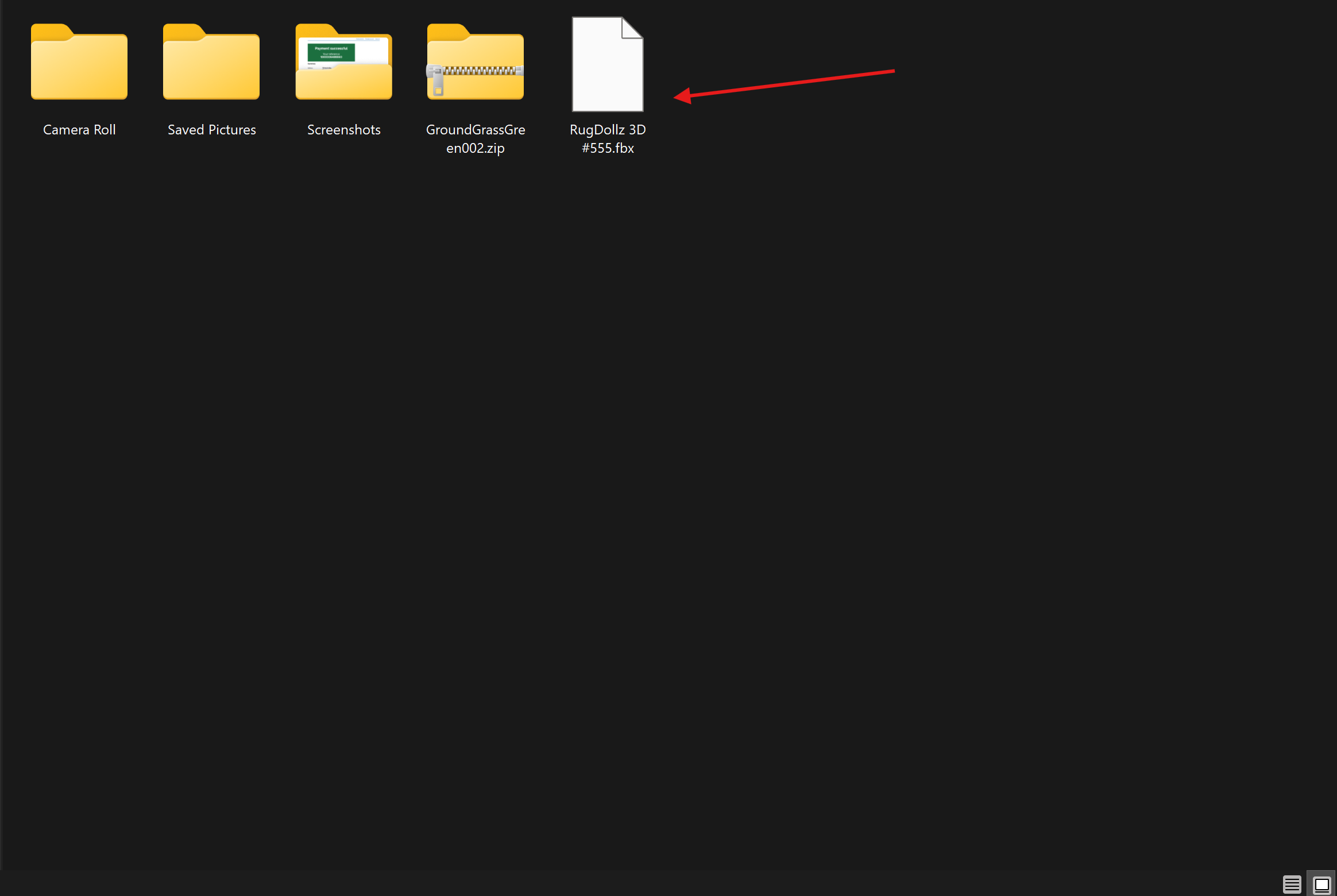Image resolution: width=1337 pixels, height=896 pixels.
Task: Click the green preview inside the Screenshots folder
Action: coord(331,52)
